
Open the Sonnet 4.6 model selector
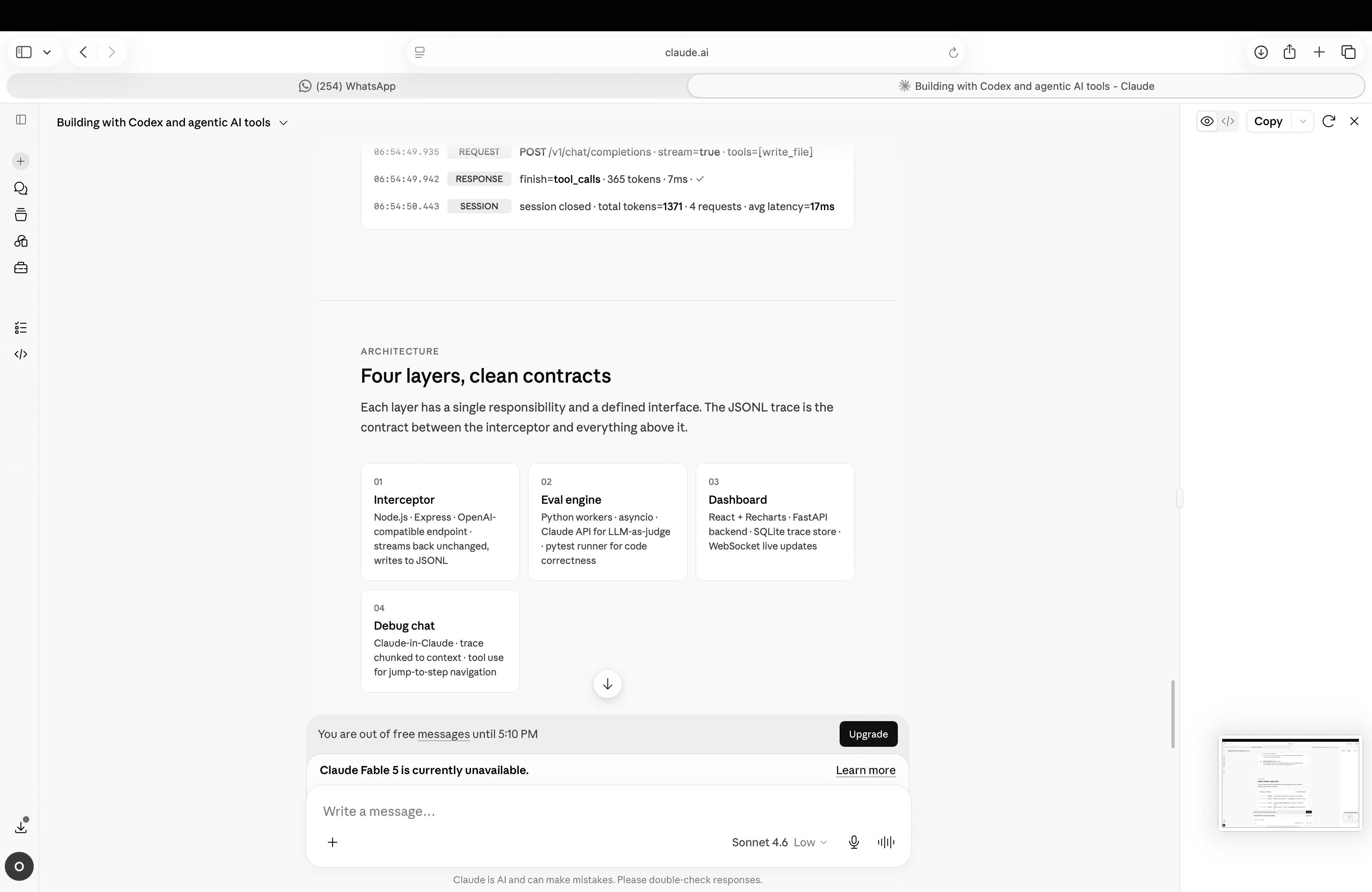coord(779,842)
